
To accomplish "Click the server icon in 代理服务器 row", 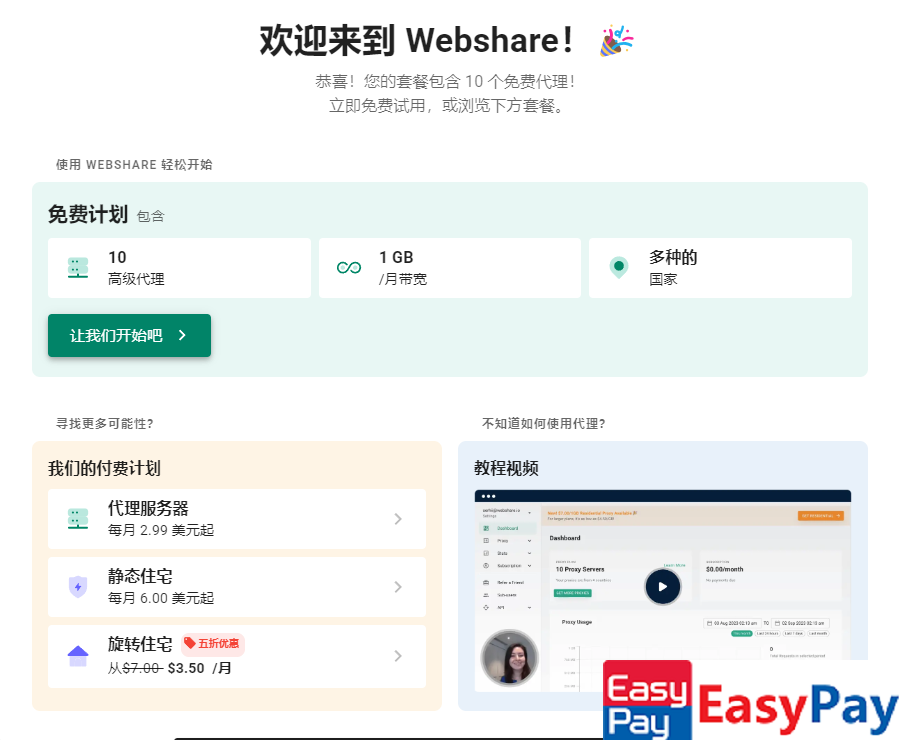I will click(x=78, y=519).
